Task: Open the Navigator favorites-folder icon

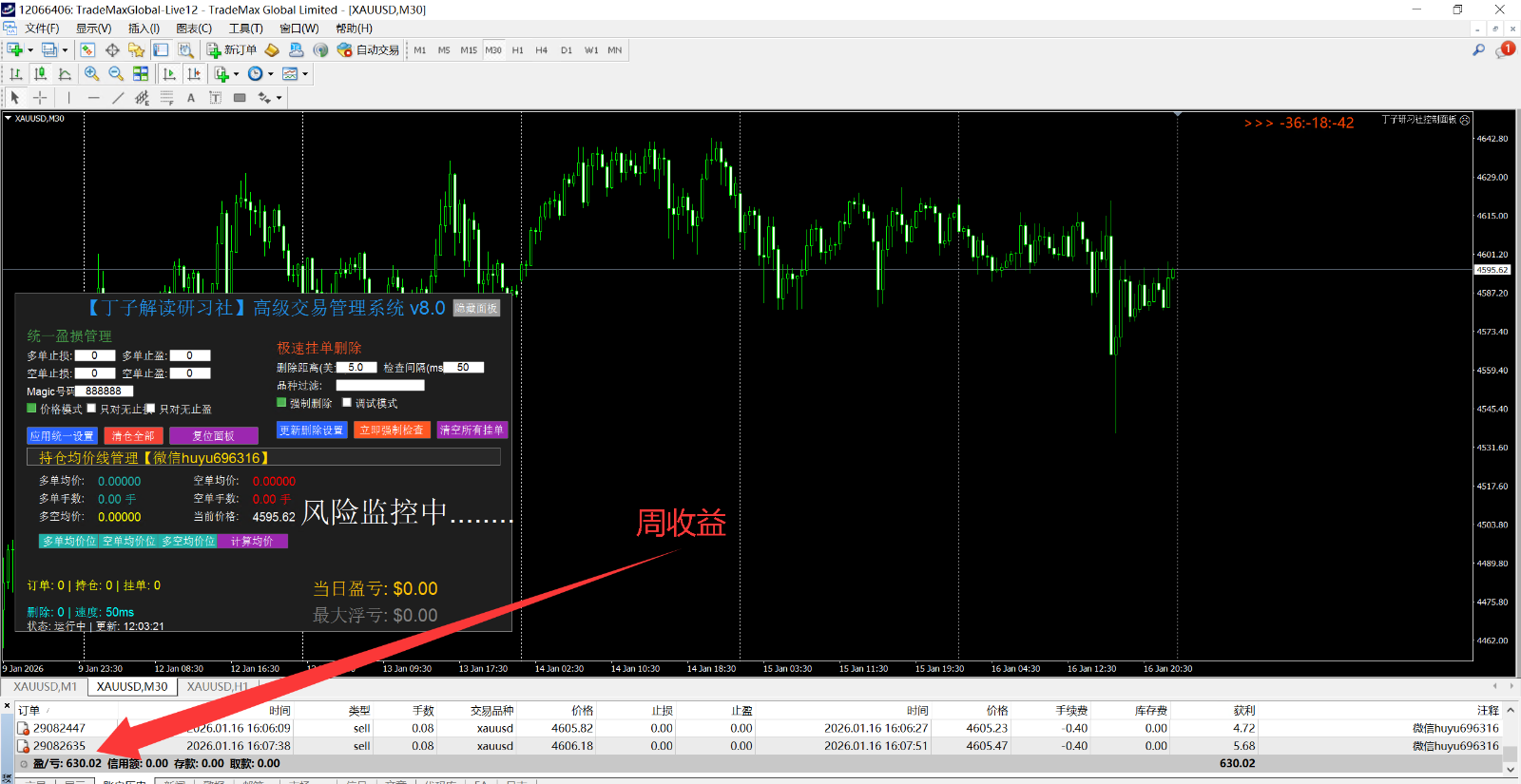Action: (136, 49)
